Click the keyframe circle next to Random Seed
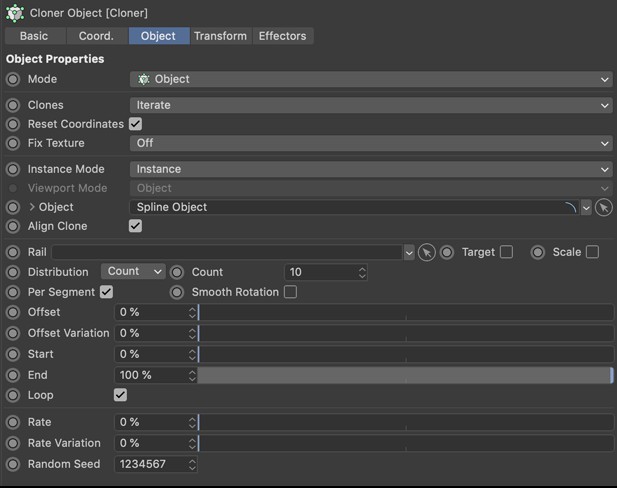 tap(13, 464)
